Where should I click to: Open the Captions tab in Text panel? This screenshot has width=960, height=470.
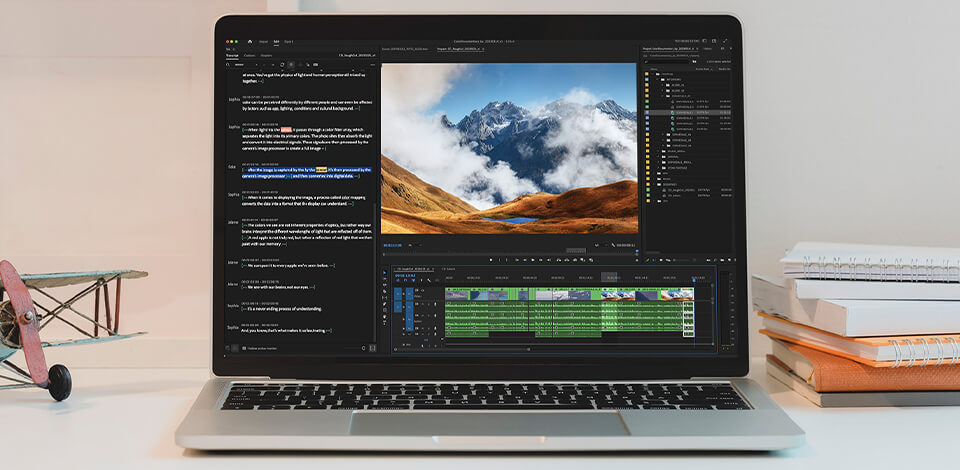coord(249,56)
